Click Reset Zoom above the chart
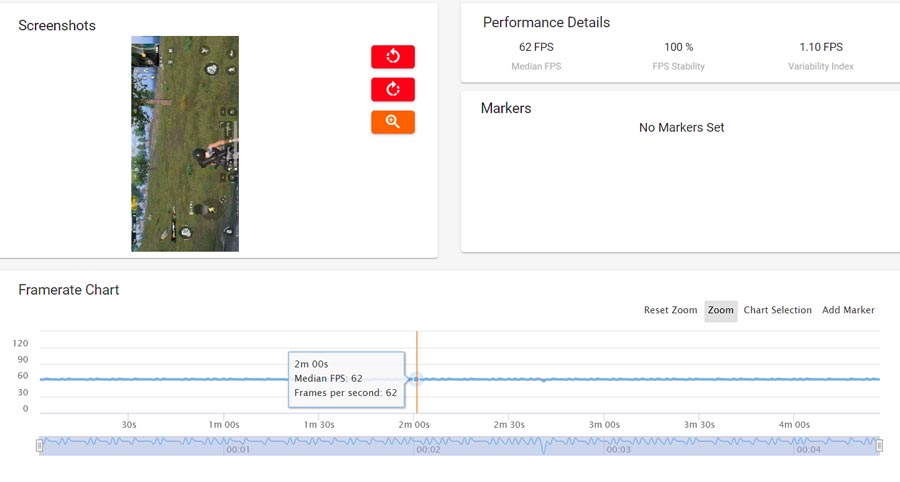 [x=670, y=310]
